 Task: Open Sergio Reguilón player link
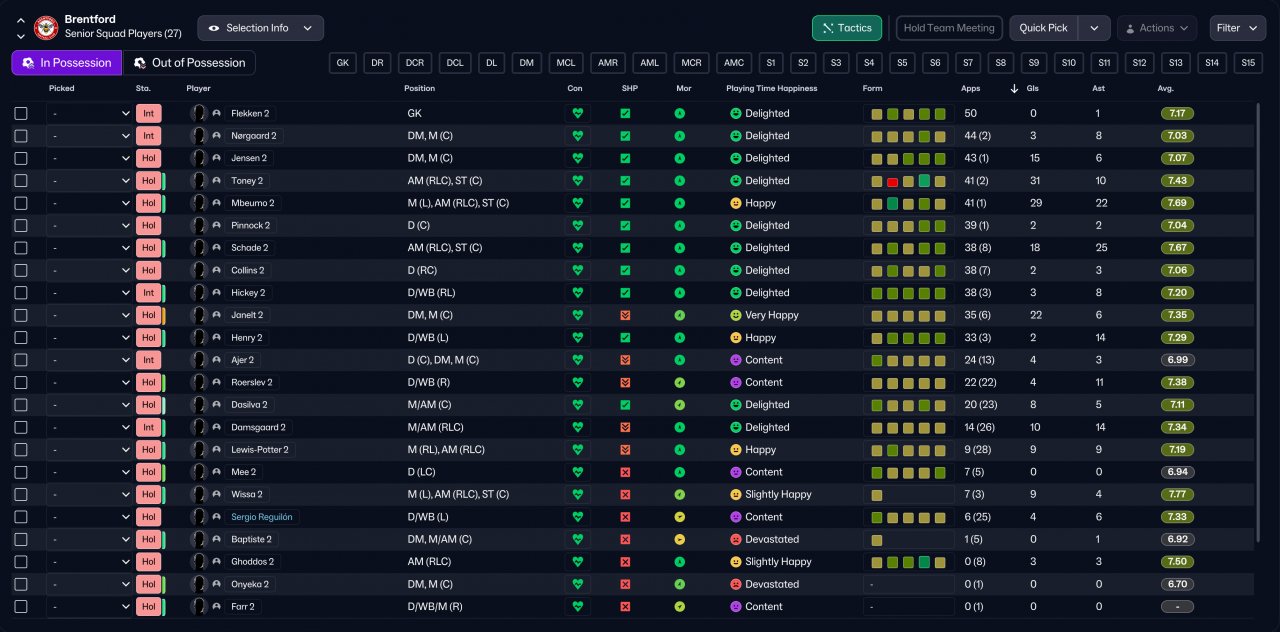[x=264, y=517]
